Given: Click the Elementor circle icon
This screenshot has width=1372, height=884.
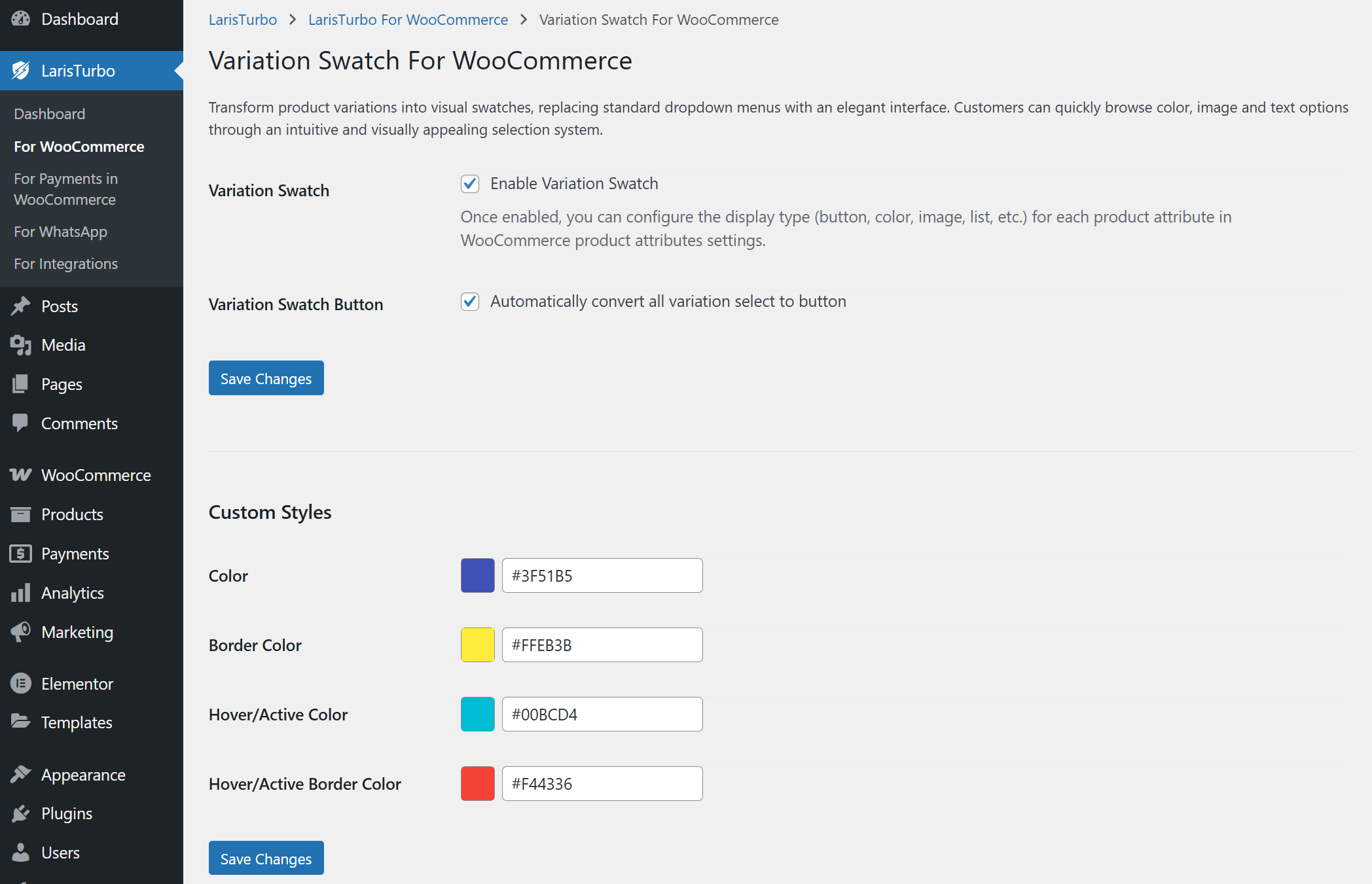Looking at the screenshot, I should click(x=20, y=684).
